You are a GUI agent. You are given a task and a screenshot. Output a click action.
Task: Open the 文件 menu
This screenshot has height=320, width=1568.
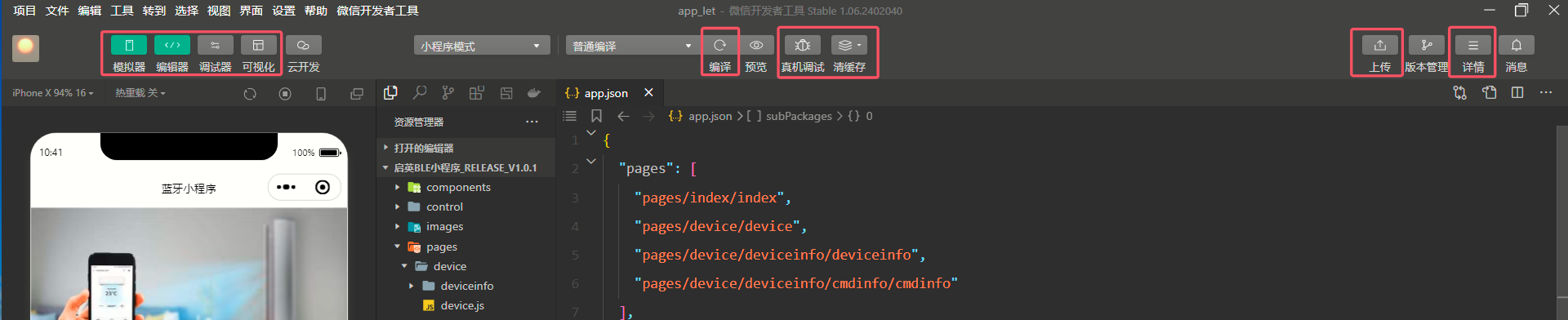click(57, 11)
